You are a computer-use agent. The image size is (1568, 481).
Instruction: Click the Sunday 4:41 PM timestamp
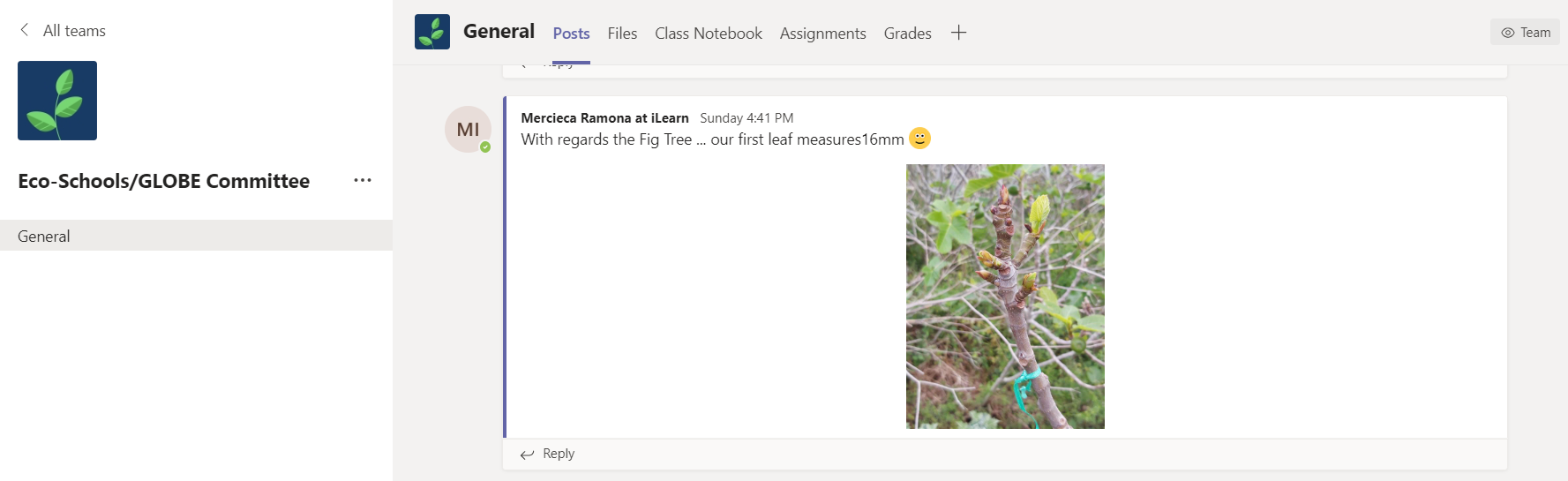[746, 118]
